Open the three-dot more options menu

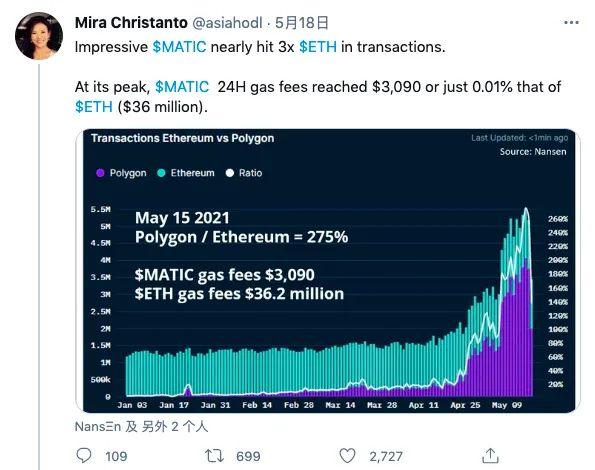(x=571, y=23)
